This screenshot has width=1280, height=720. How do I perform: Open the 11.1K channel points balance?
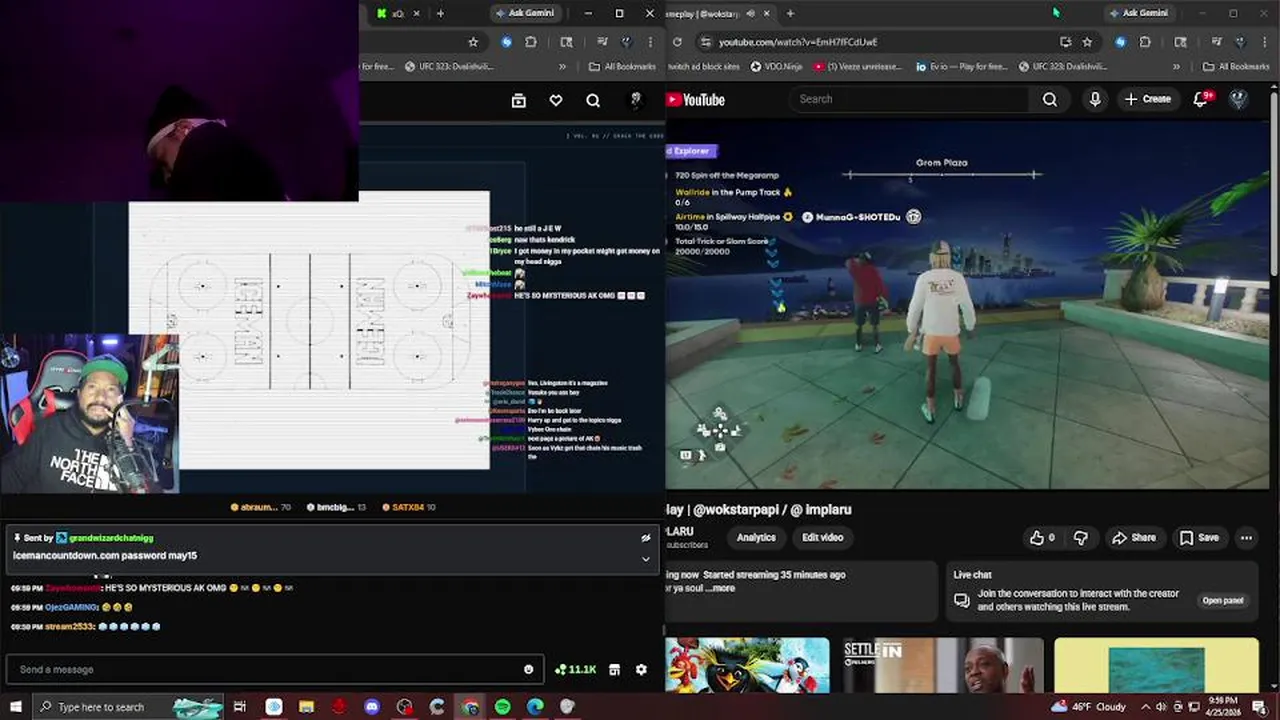pos(575,670)
